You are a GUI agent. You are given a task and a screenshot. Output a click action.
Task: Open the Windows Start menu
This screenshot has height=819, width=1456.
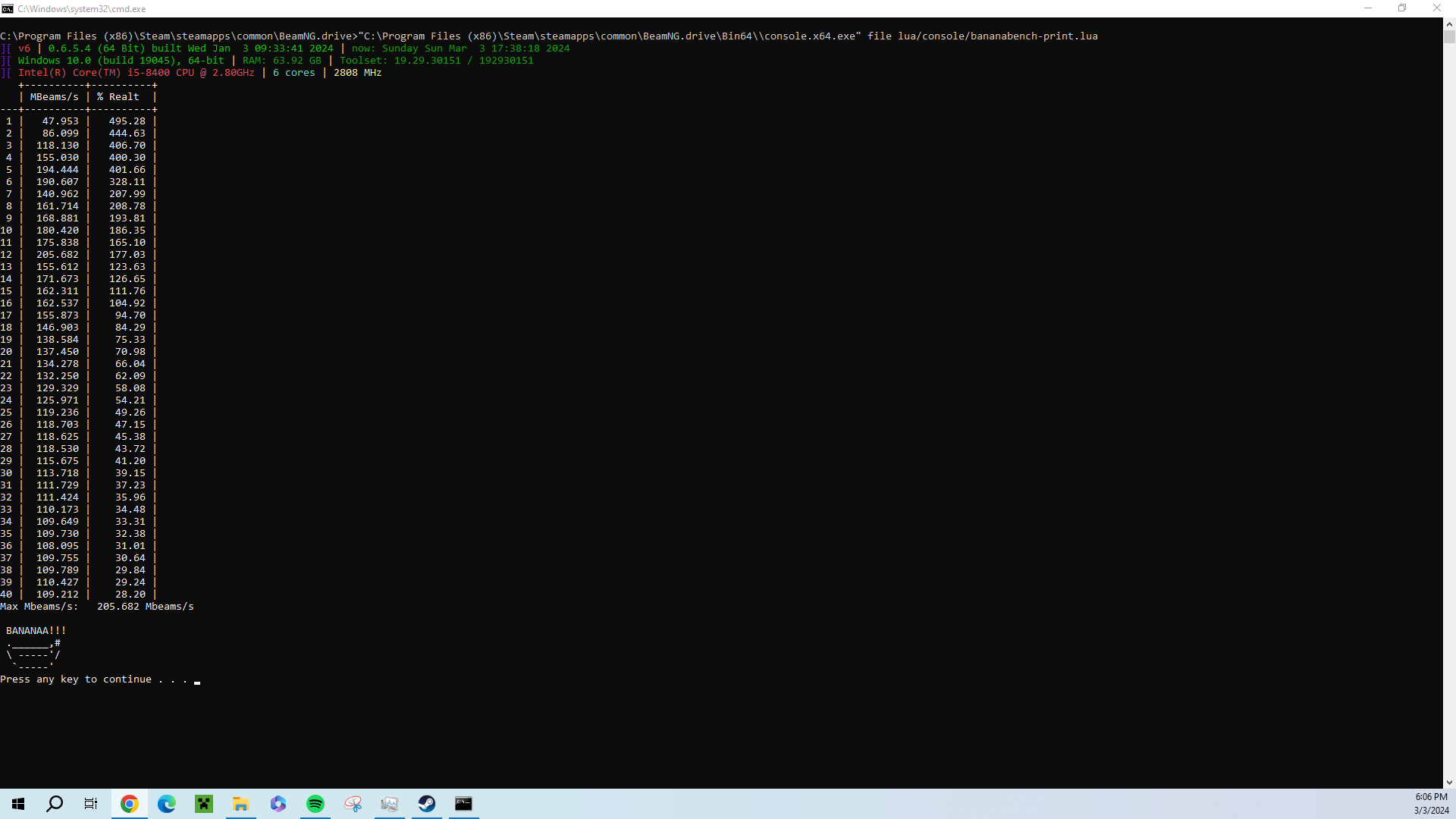18,804
